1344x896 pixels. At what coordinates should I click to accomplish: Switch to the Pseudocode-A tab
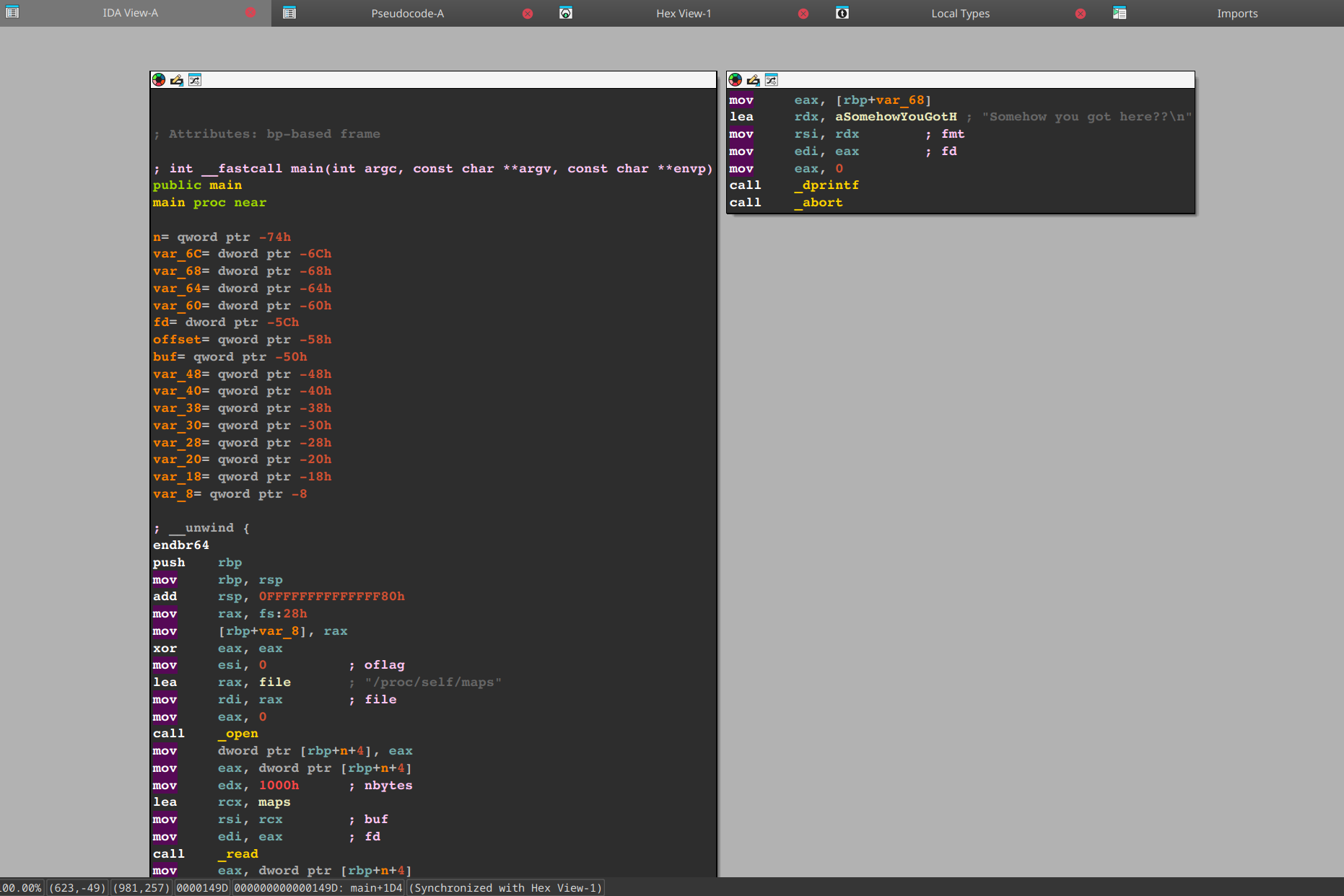(407, 14)
